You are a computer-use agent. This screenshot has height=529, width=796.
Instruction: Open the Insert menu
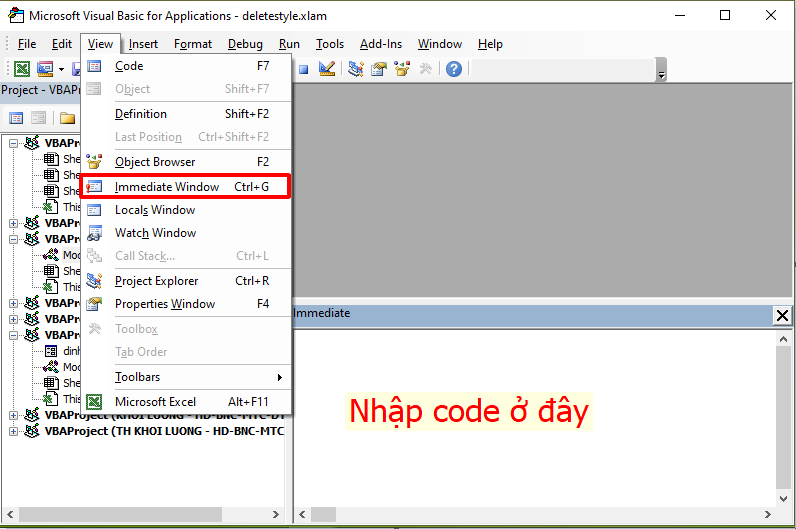(x=143, y=44)
